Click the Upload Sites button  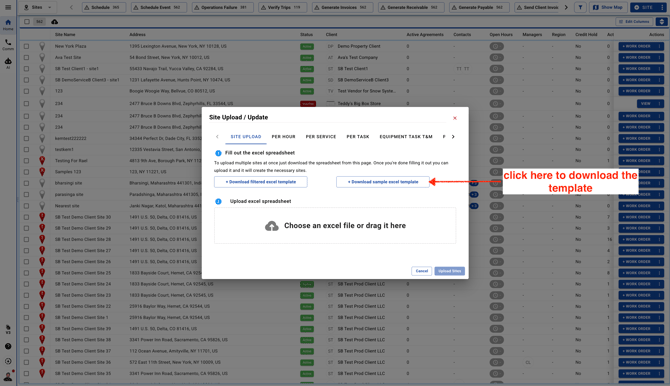point(450,271)
